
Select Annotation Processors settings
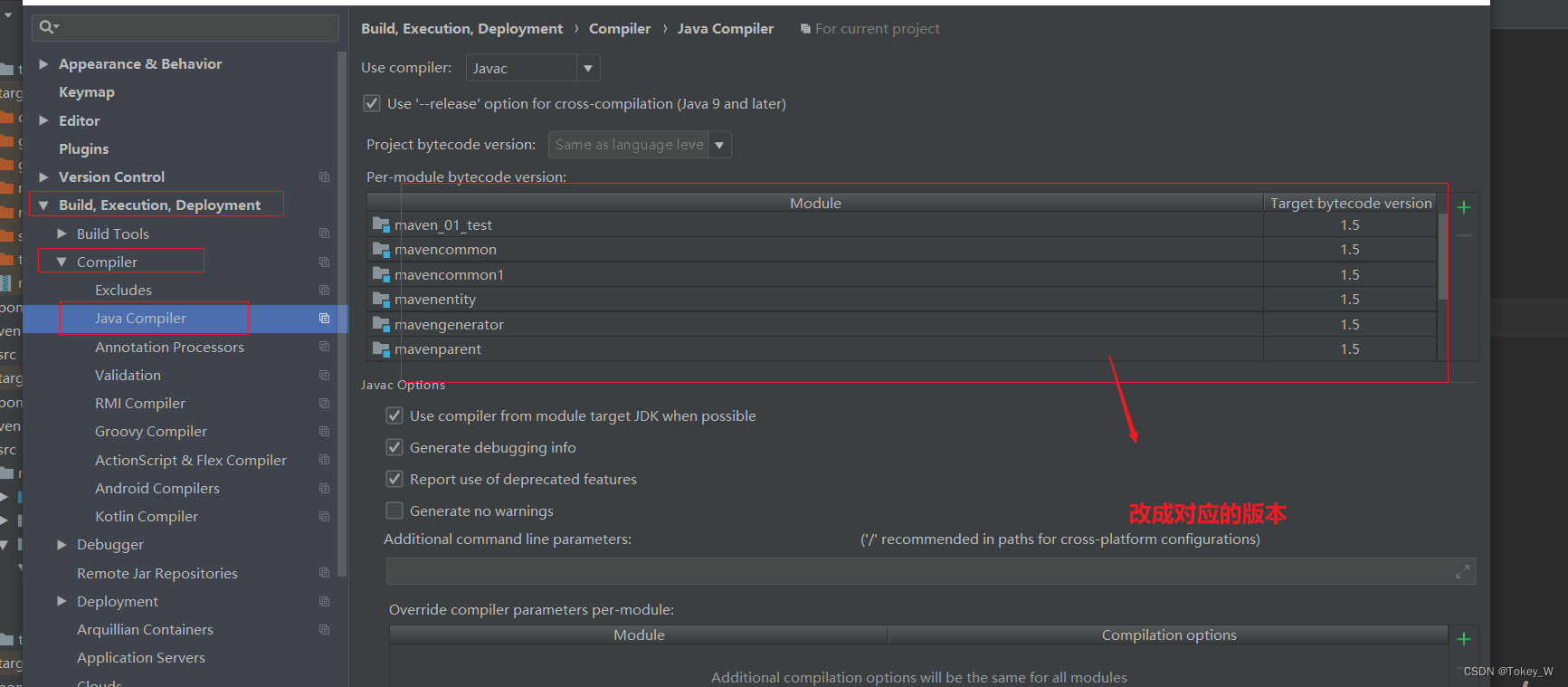pos(169,348)
